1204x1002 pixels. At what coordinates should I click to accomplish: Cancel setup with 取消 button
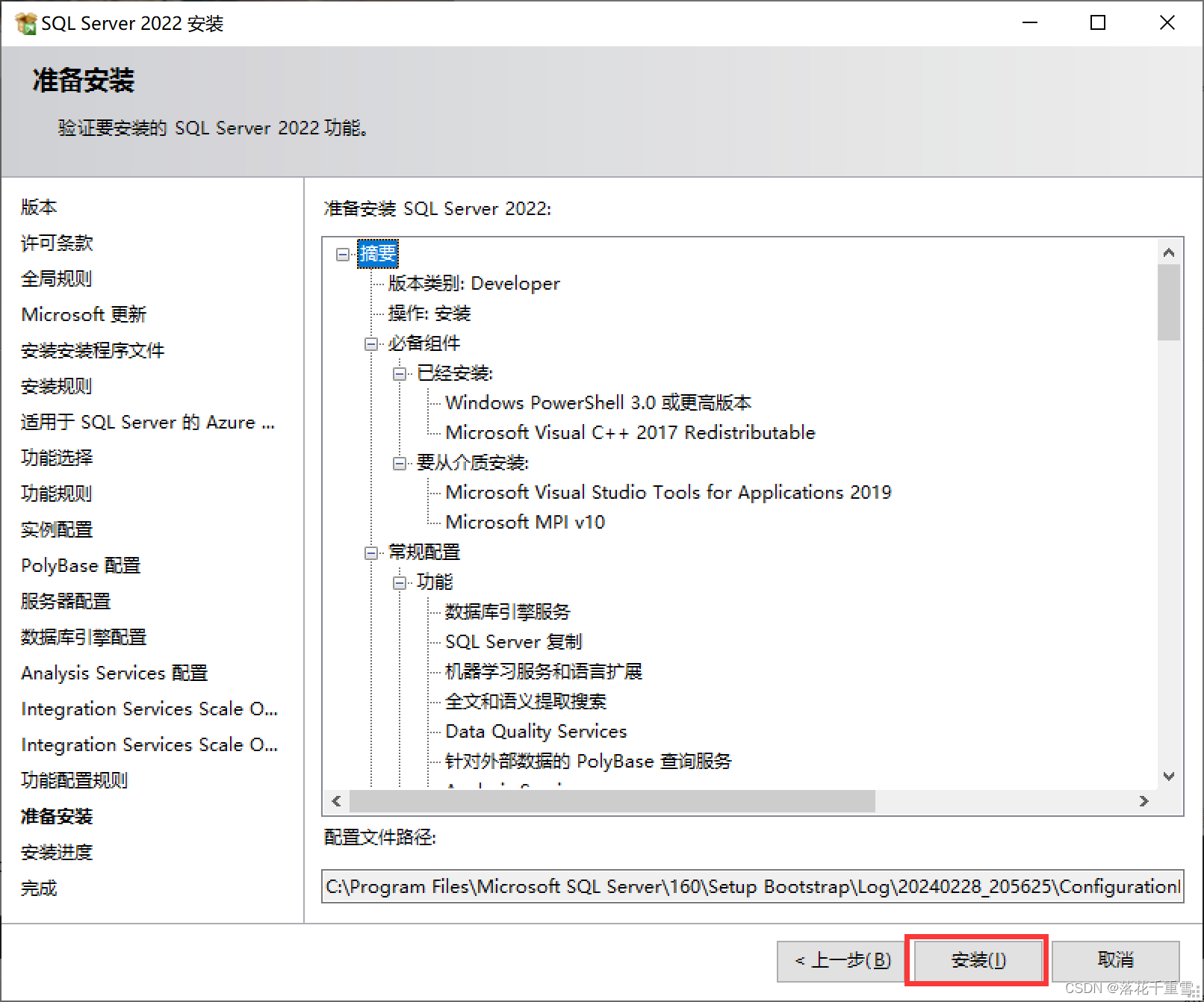click(1116, 960)
